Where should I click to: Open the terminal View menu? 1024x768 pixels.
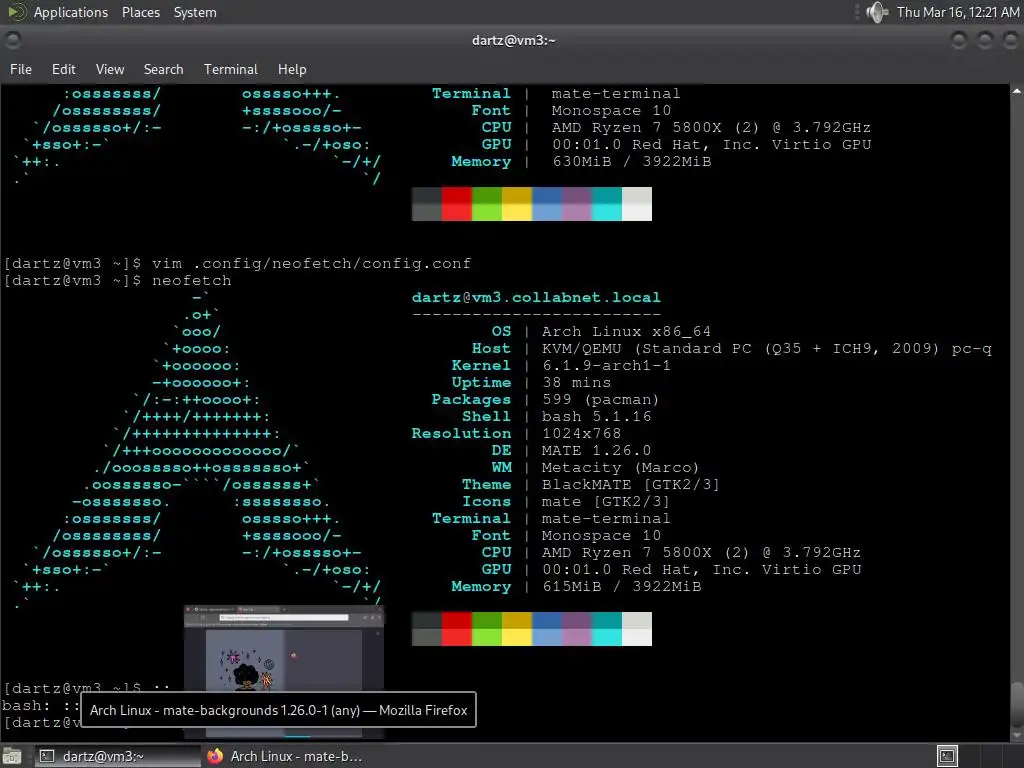(110, 69)
